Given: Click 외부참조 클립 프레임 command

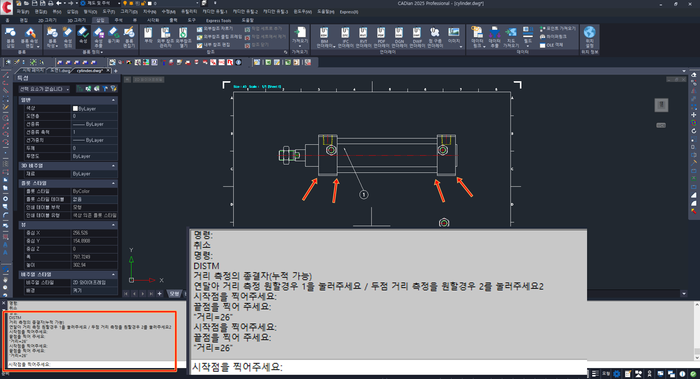Looking at the screenshot, I should tap(219, 37).
